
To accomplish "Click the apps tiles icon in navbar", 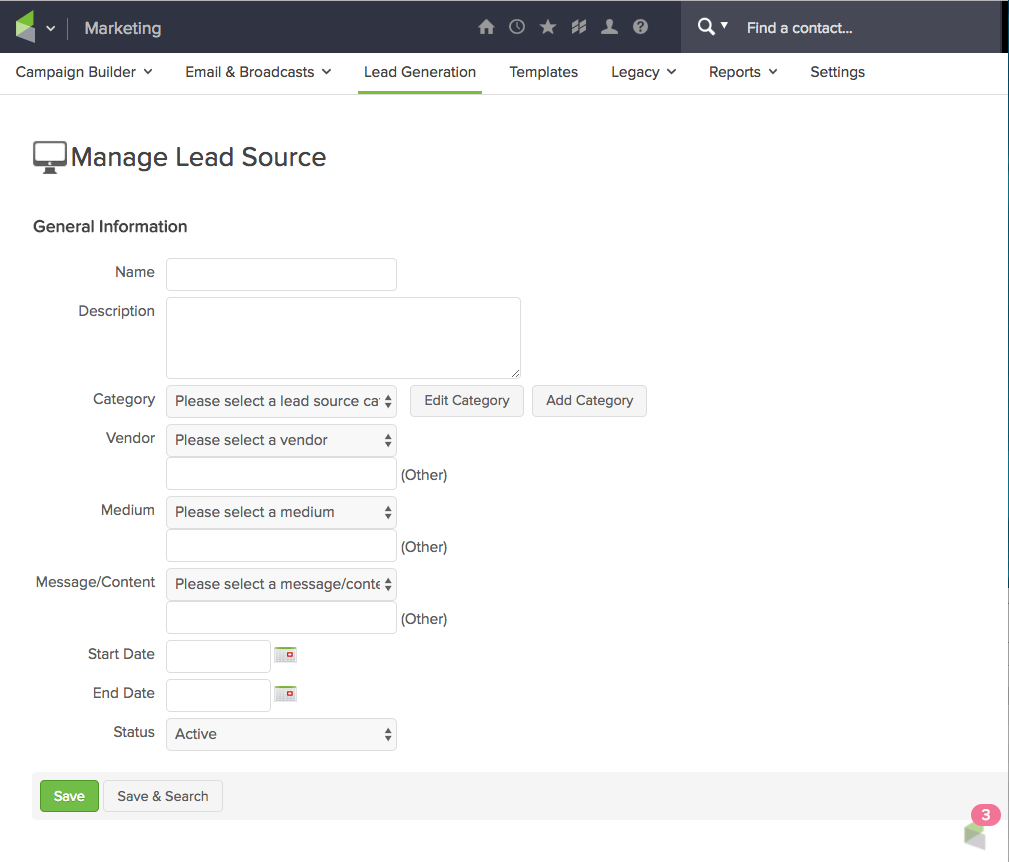I will [578, 27].
